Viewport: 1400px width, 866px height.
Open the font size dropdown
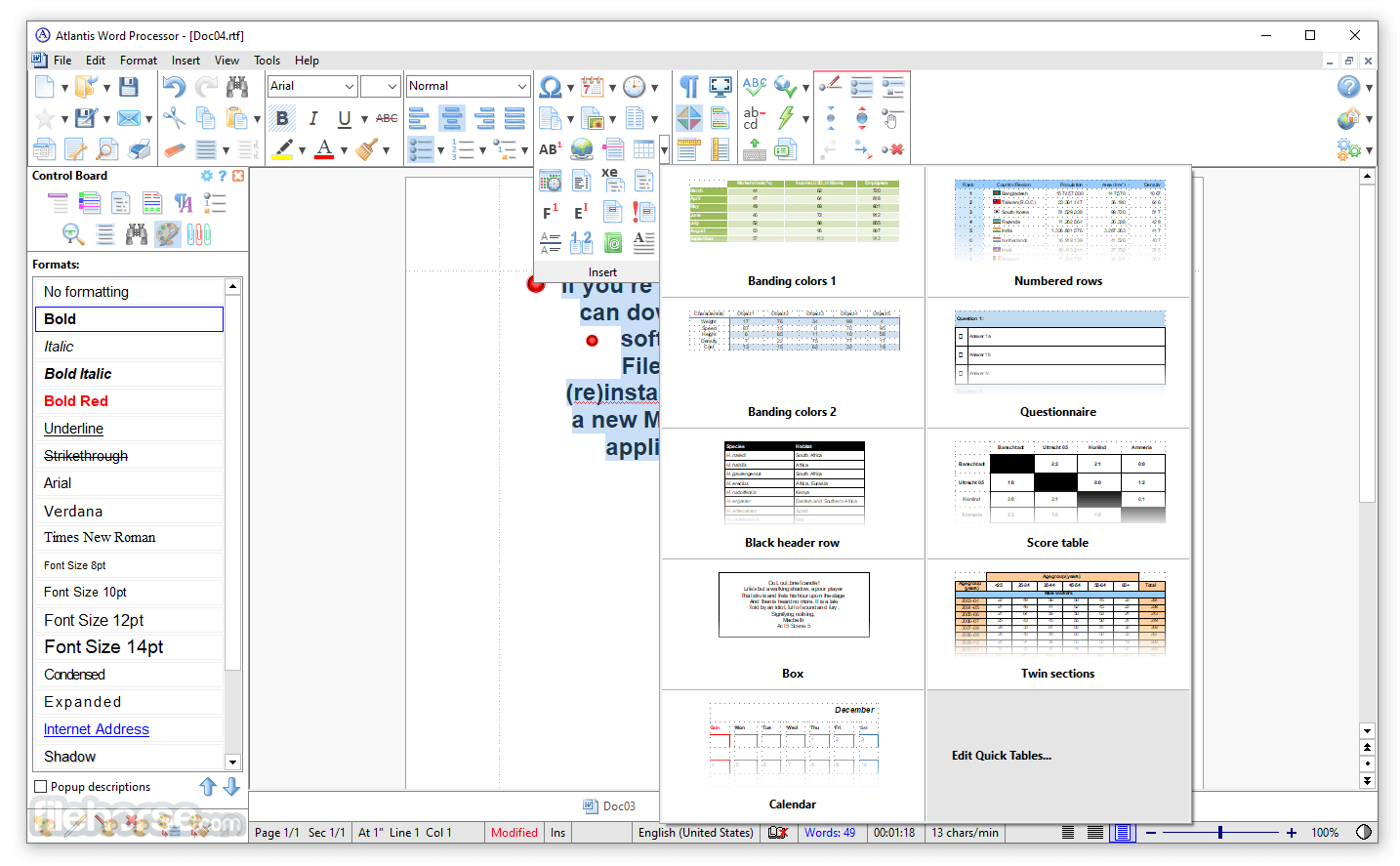click(x=391, y=86)
